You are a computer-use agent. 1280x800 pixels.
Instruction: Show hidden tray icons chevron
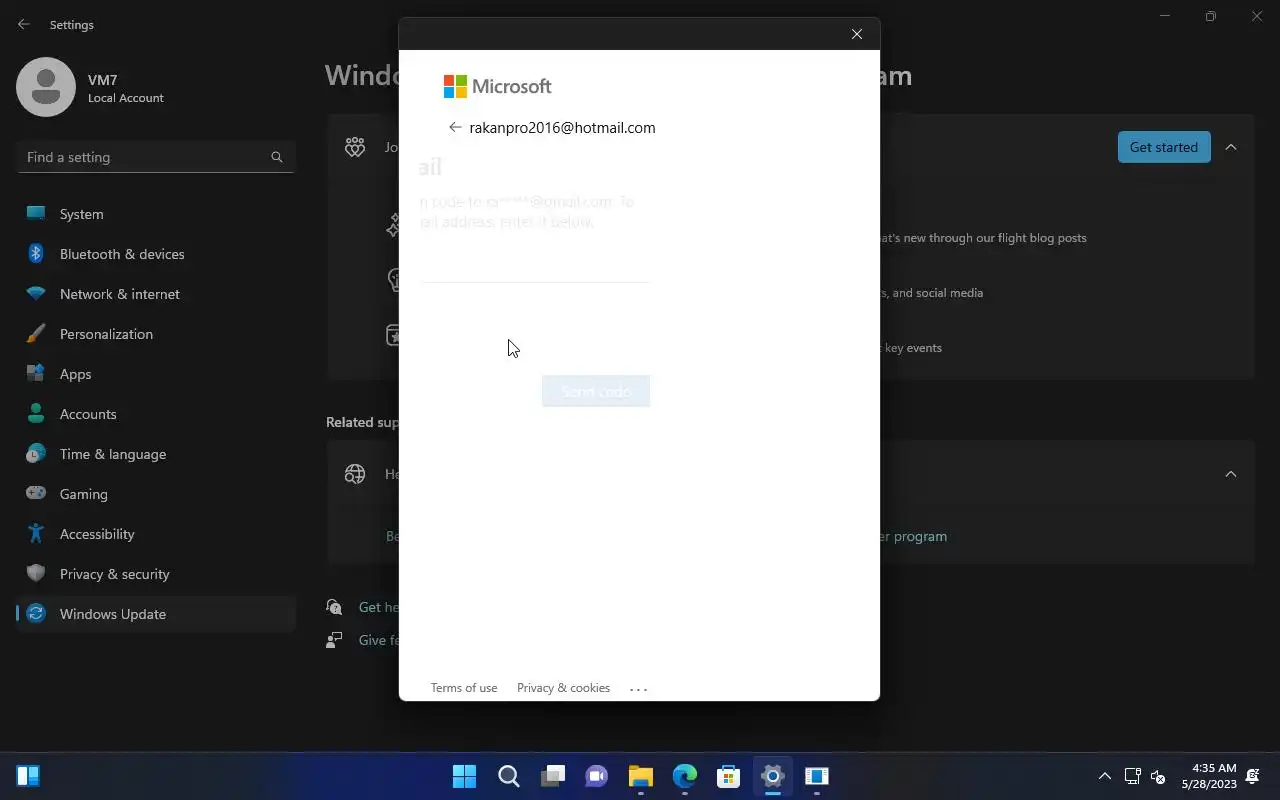(1105, 776)
